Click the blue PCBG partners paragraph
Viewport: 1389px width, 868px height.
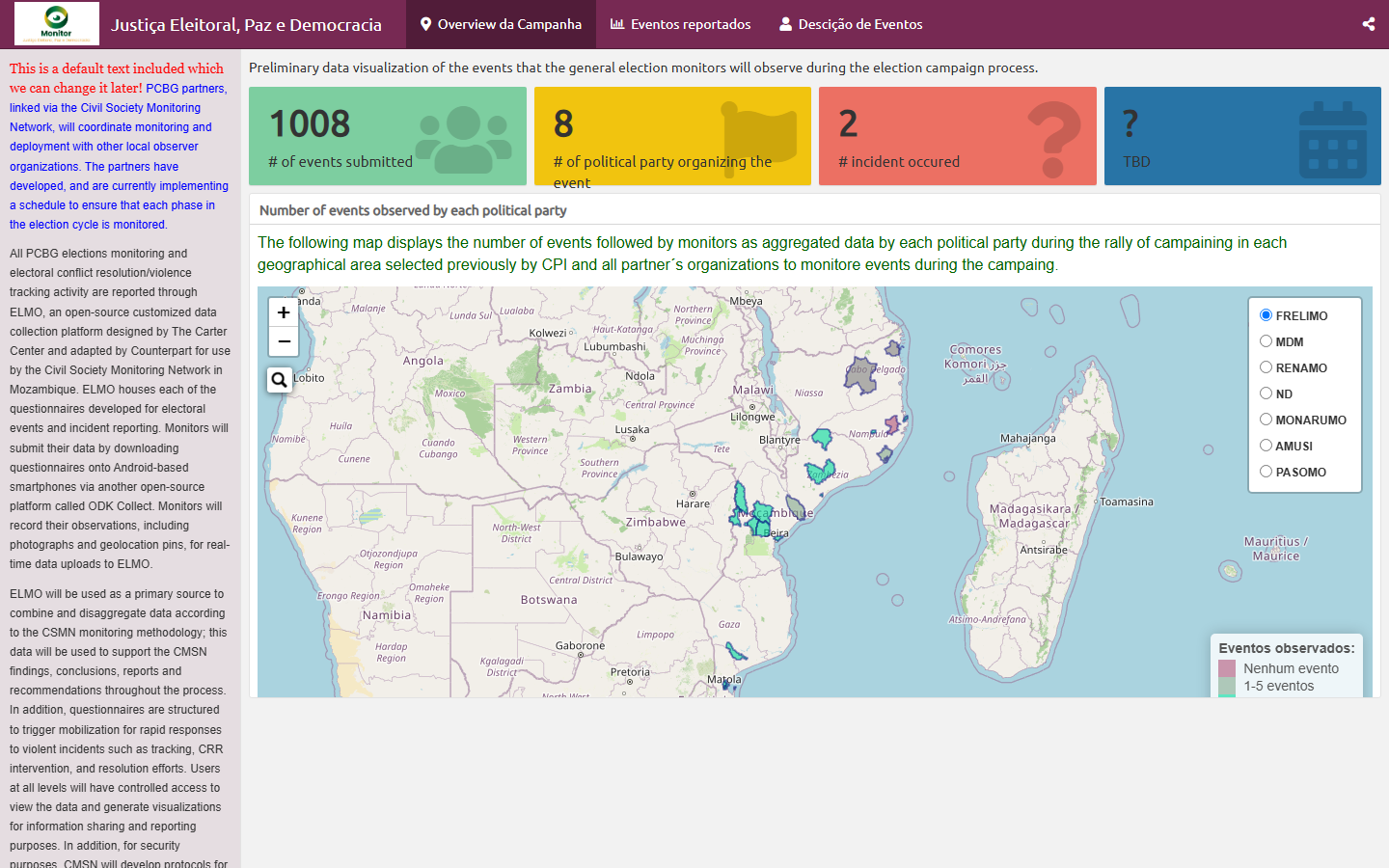pos(119,156)
